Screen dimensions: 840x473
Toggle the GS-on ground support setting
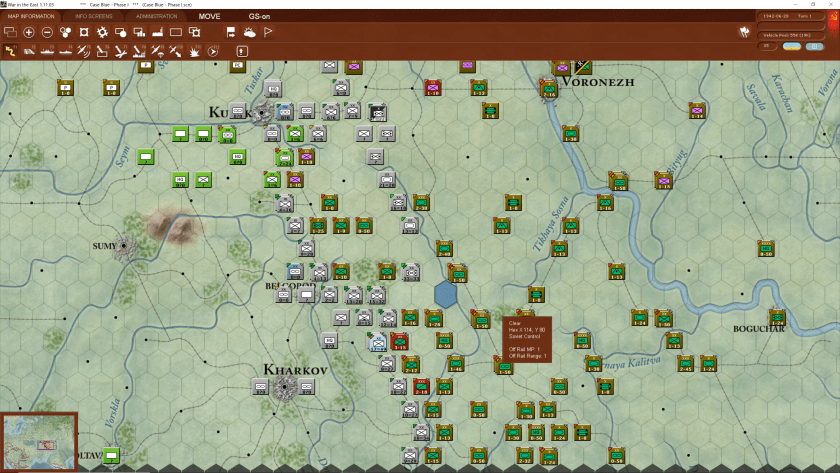click(x=259, y=16)
